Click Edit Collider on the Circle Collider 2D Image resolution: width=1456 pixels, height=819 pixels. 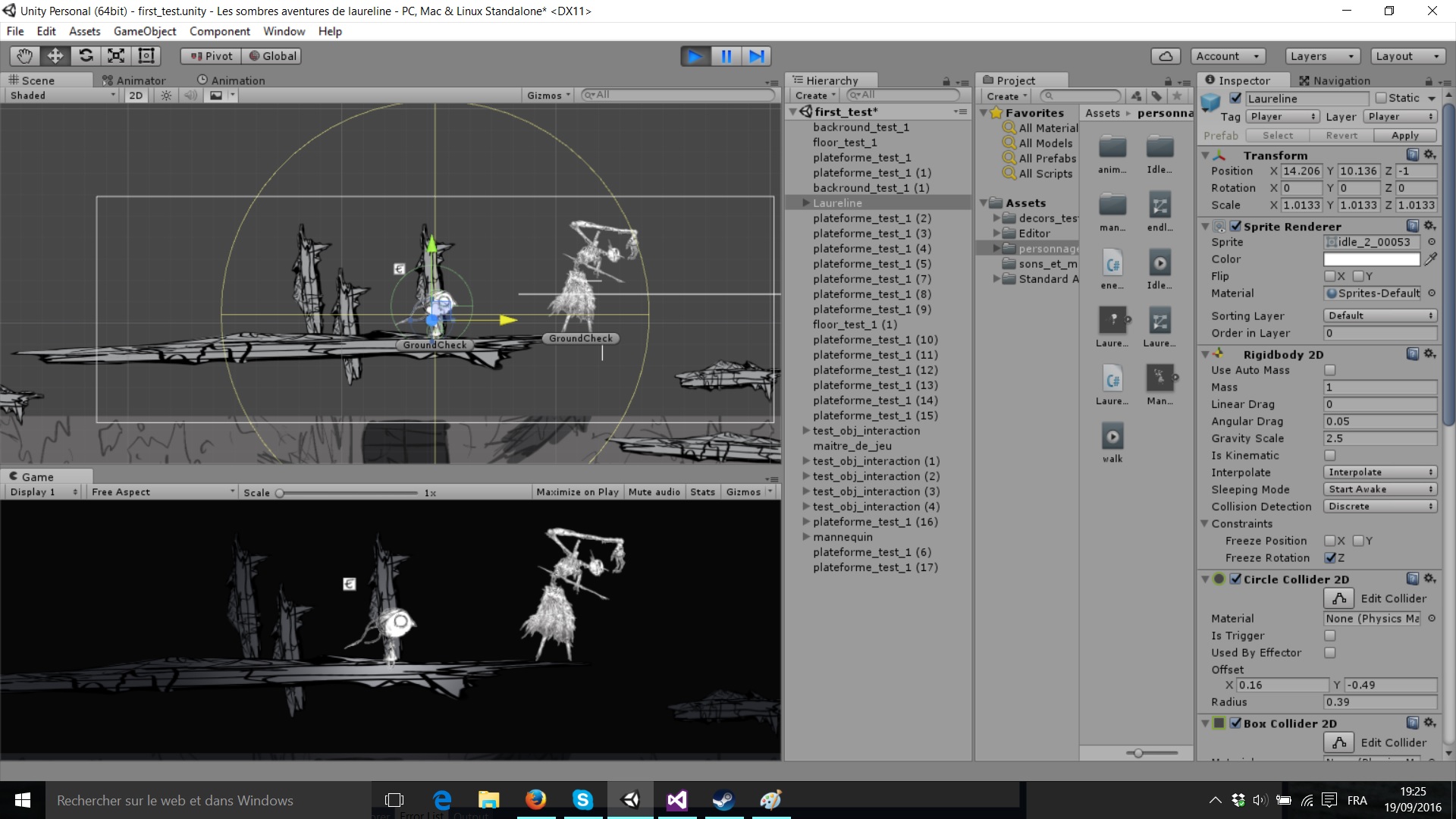click(x=1338, y=598)
